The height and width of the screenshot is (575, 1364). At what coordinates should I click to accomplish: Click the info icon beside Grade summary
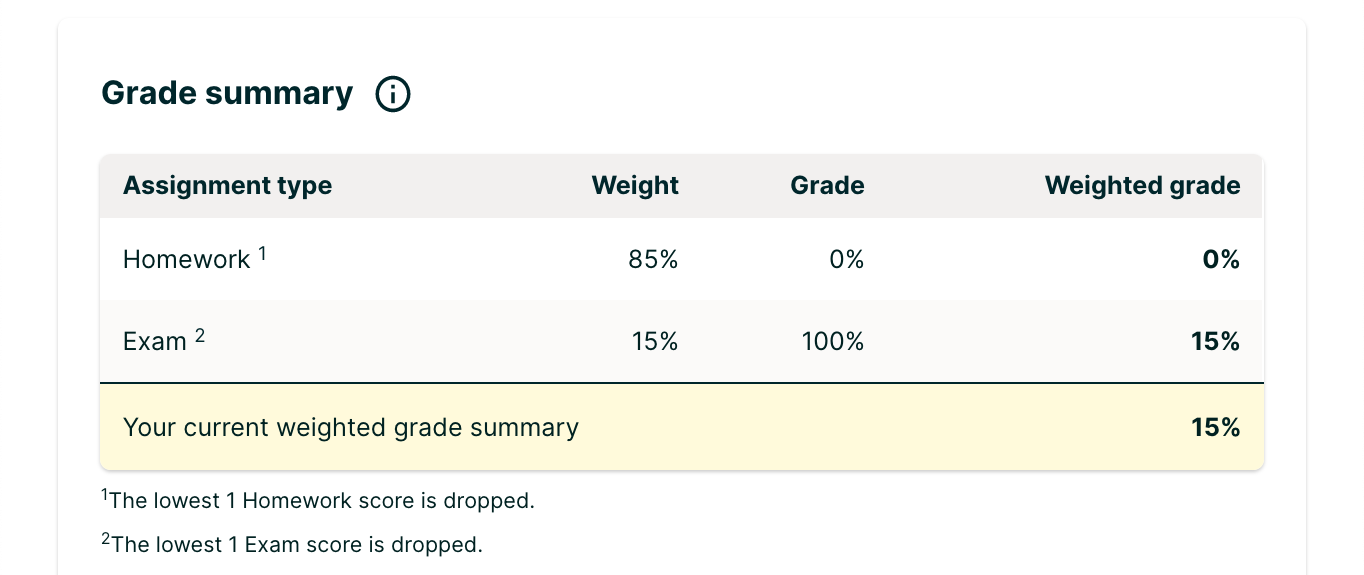(x=393, y=95)
